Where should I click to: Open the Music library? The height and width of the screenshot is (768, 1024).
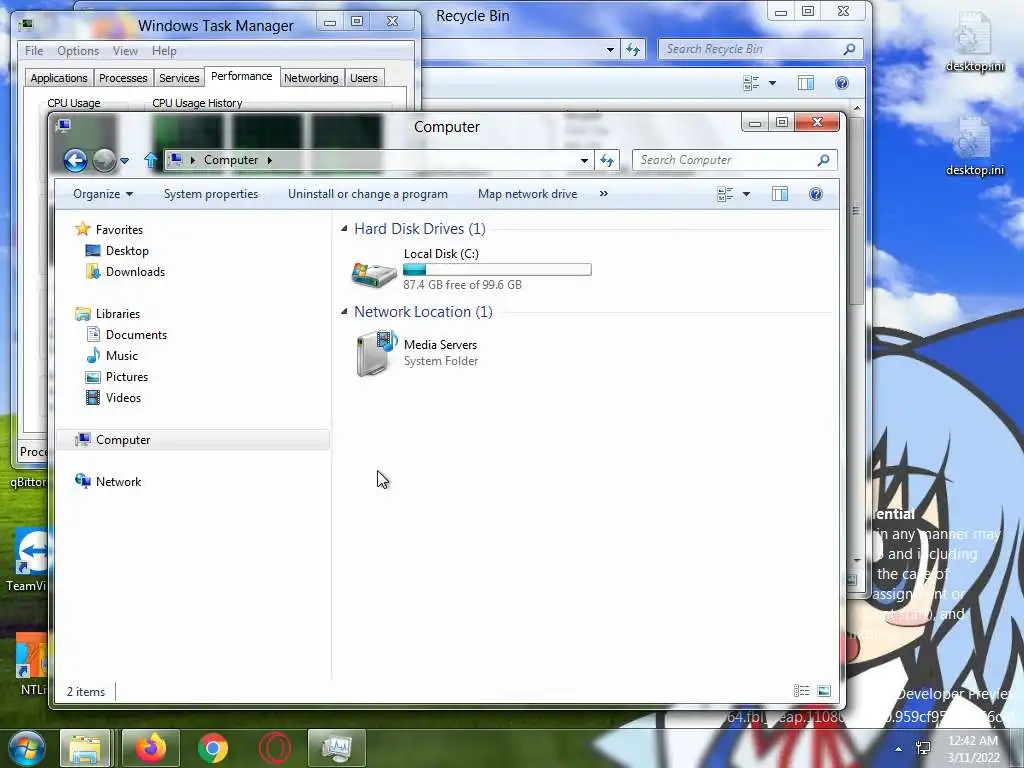pyautogui.click(x=112, y=355)
